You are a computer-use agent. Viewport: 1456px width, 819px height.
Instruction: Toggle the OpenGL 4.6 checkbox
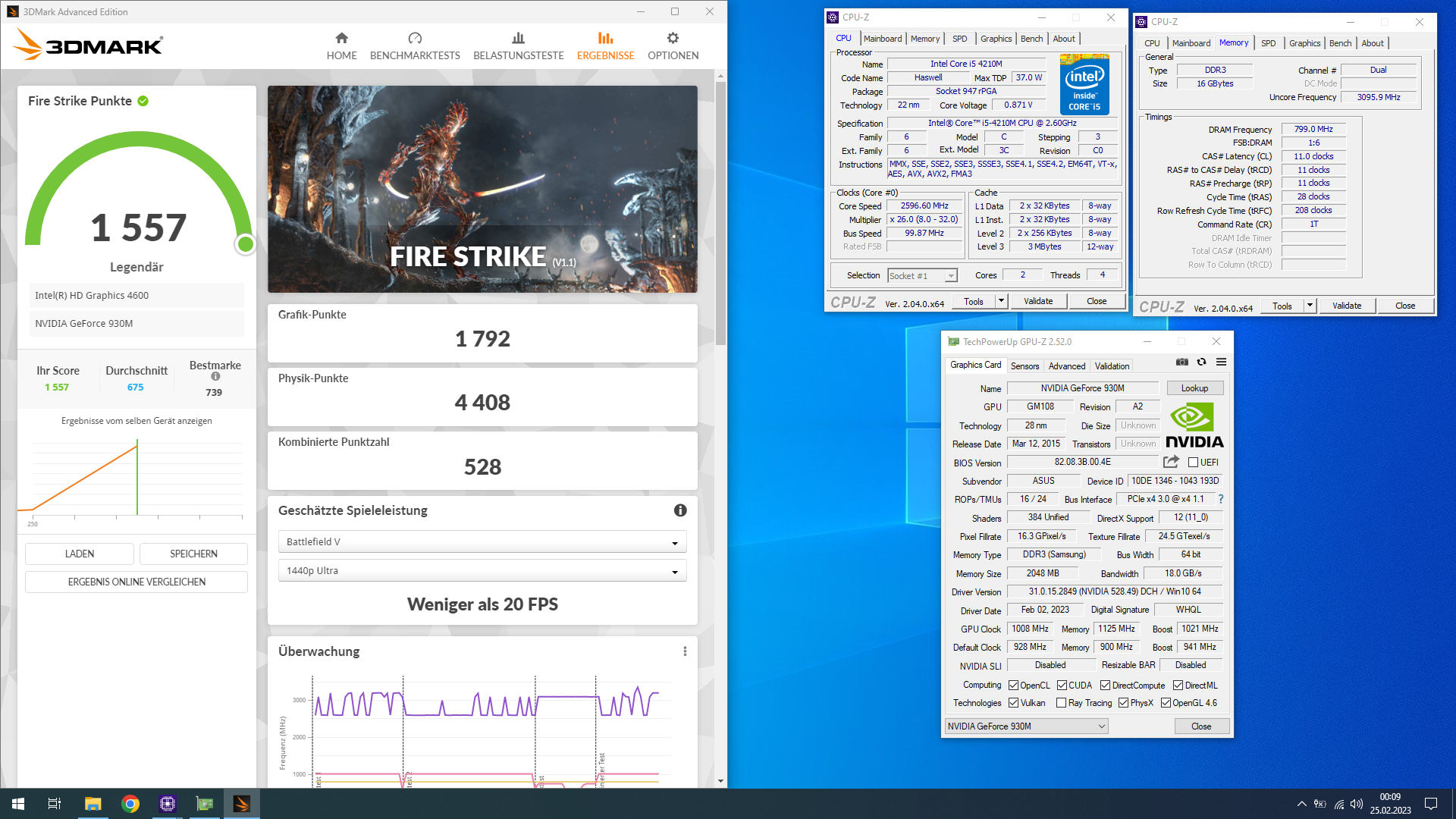tap(1166, 703)
